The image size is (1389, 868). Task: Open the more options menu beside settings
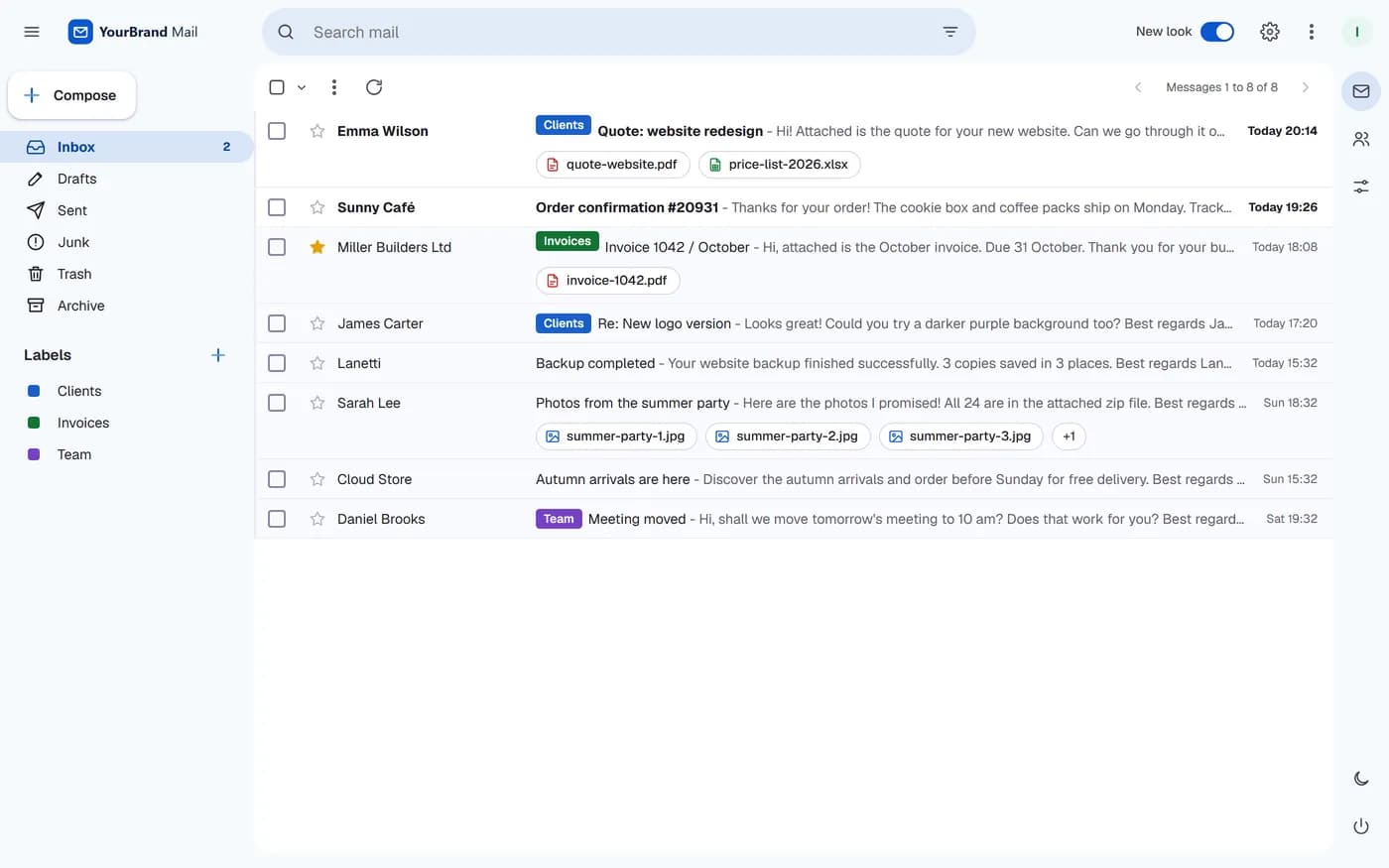click(1312, 32)
